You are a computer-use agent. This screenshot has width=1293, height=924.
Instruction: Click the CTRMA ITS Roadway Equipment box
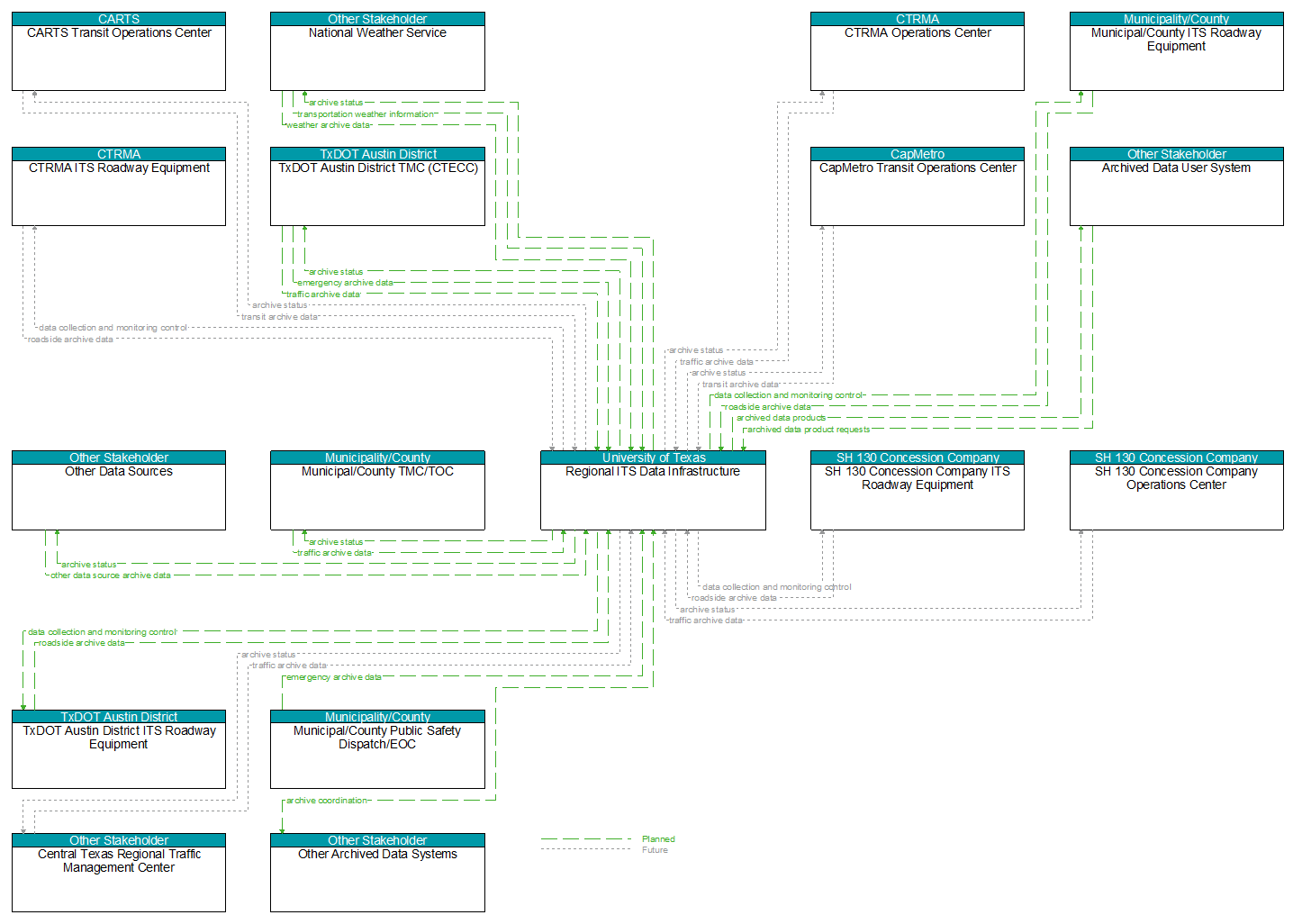[119, 186]
